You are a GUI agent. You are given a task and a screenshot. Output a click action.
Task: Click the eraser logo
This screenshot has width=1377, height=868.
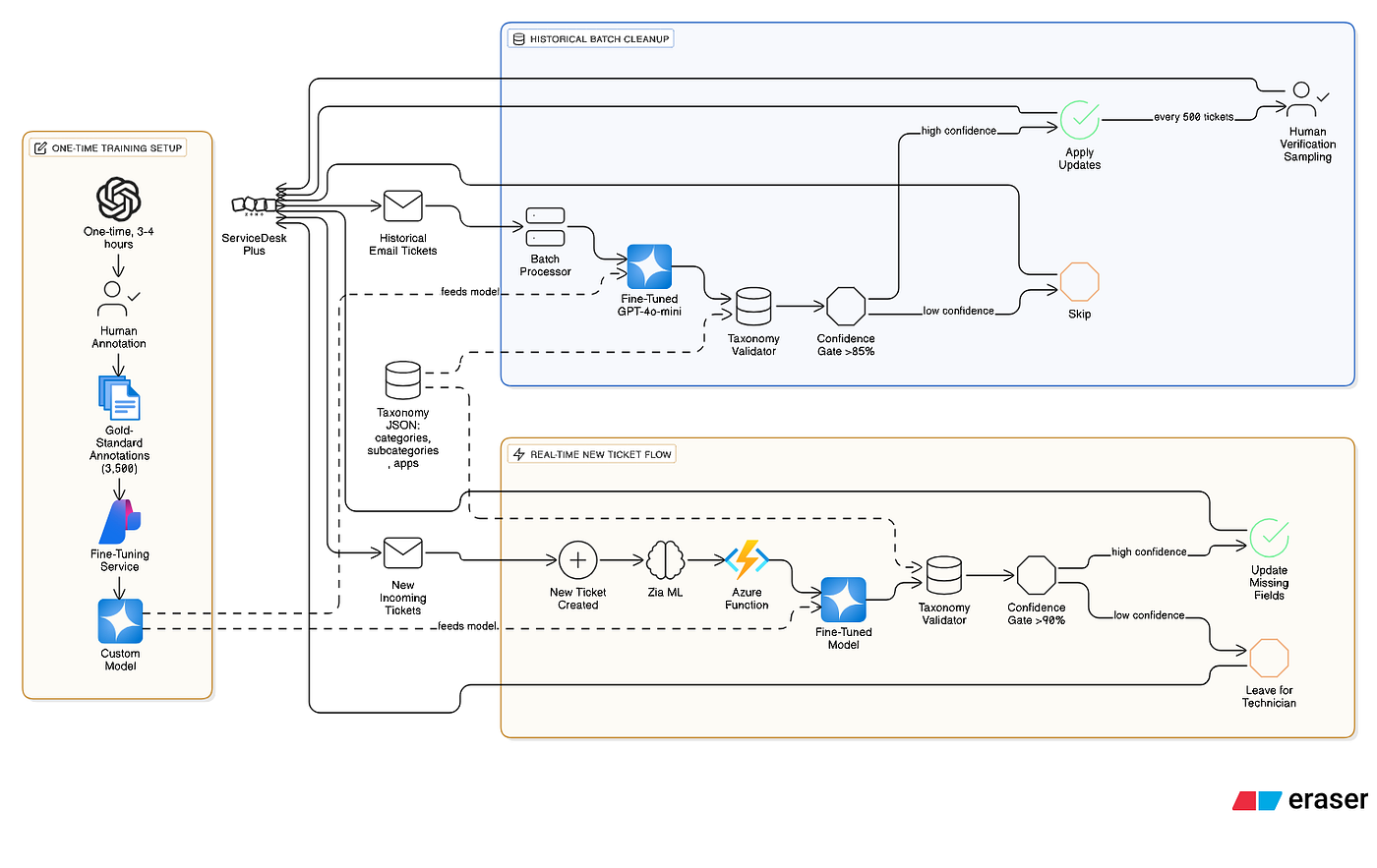(1300, 800)
